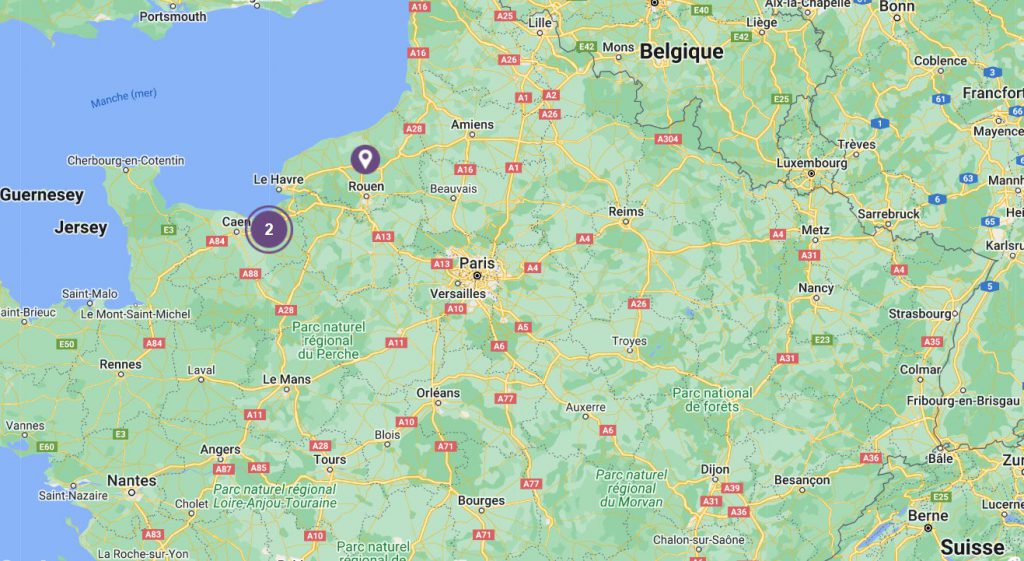Click the Belgique country label
This screenshot has height=561, width=1024.
681,52
